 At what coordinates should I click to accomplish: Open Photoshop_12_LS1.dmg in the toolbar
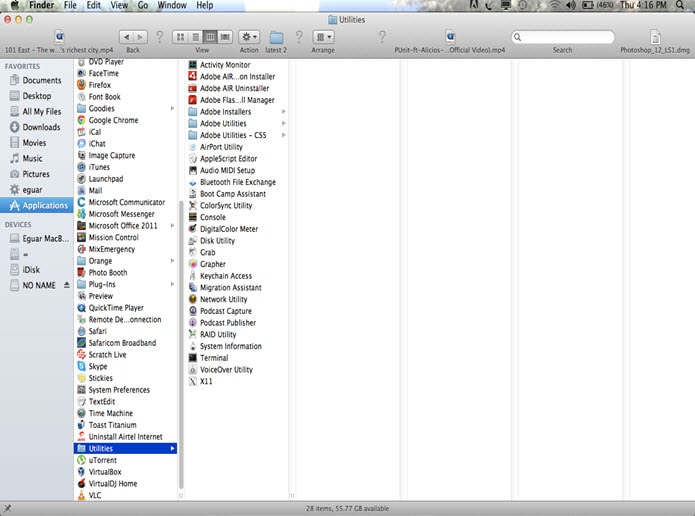655,37
